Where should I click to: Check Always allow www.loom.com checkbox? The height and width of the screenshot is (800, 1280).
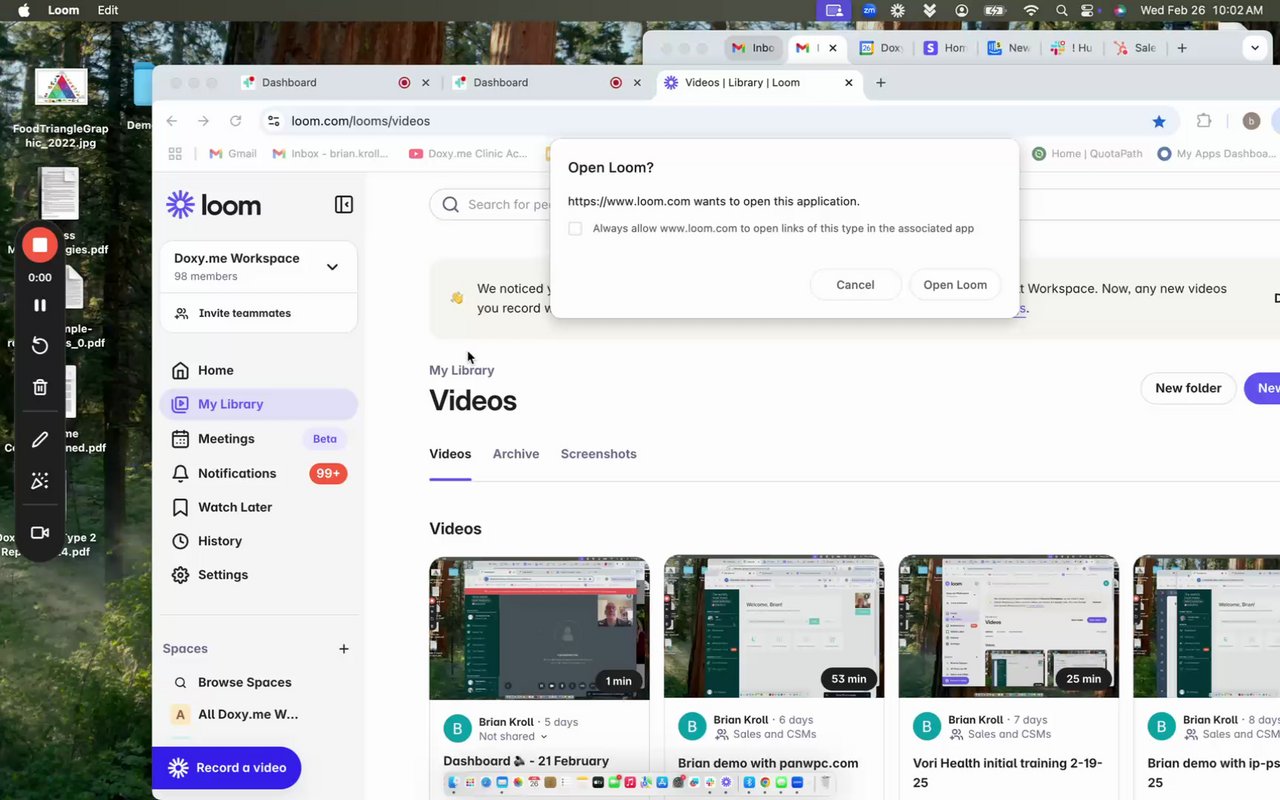pos(575,228)
